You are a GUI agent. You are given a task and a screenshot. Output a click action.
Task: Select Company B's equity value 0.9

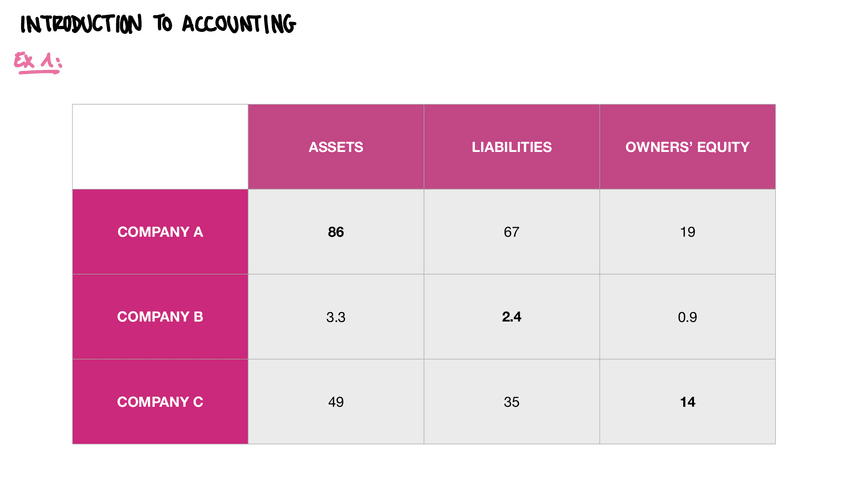click(687, 317)
